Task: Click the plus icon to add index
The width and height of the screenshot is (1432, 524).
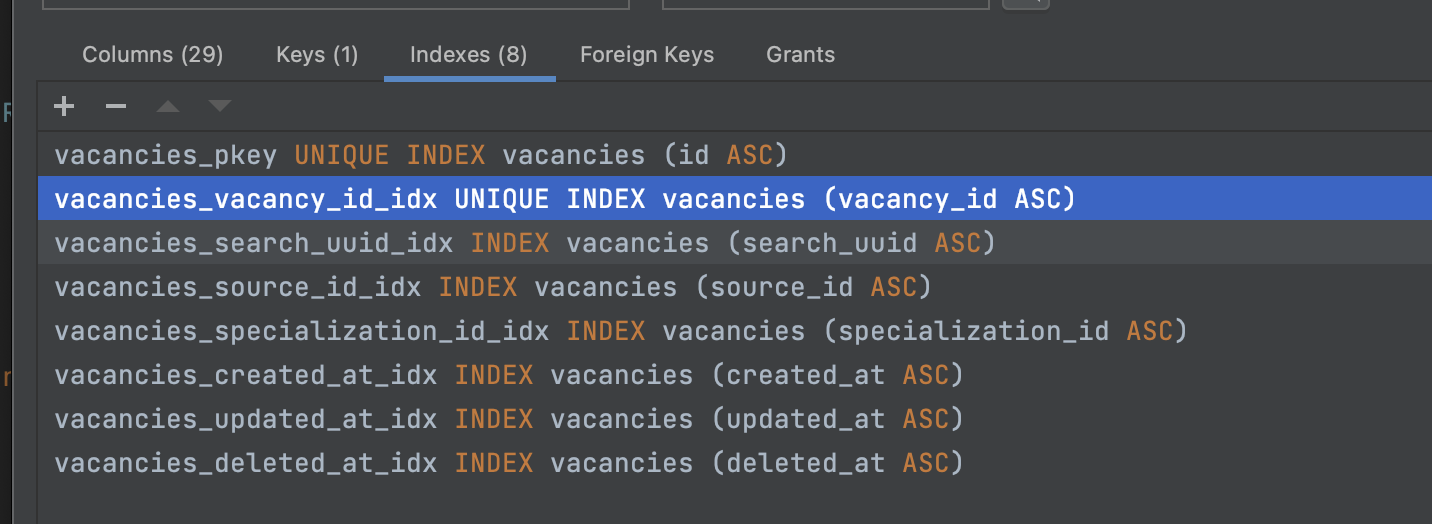Action: coord(64,106)
